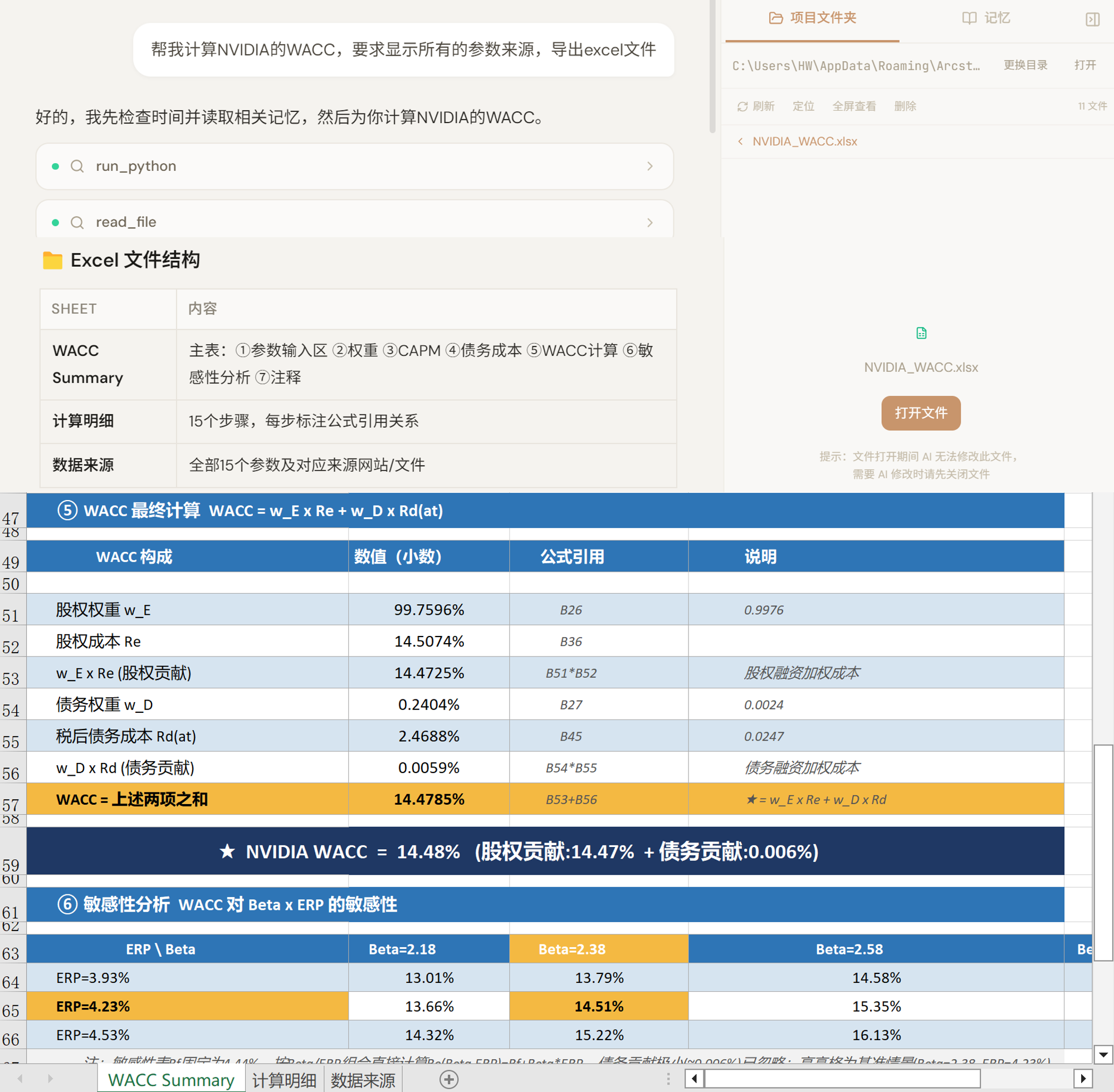1114x1092 pixels.
Task: Click the magnifier icon beside run_python
Action: [x=77, y=167]
